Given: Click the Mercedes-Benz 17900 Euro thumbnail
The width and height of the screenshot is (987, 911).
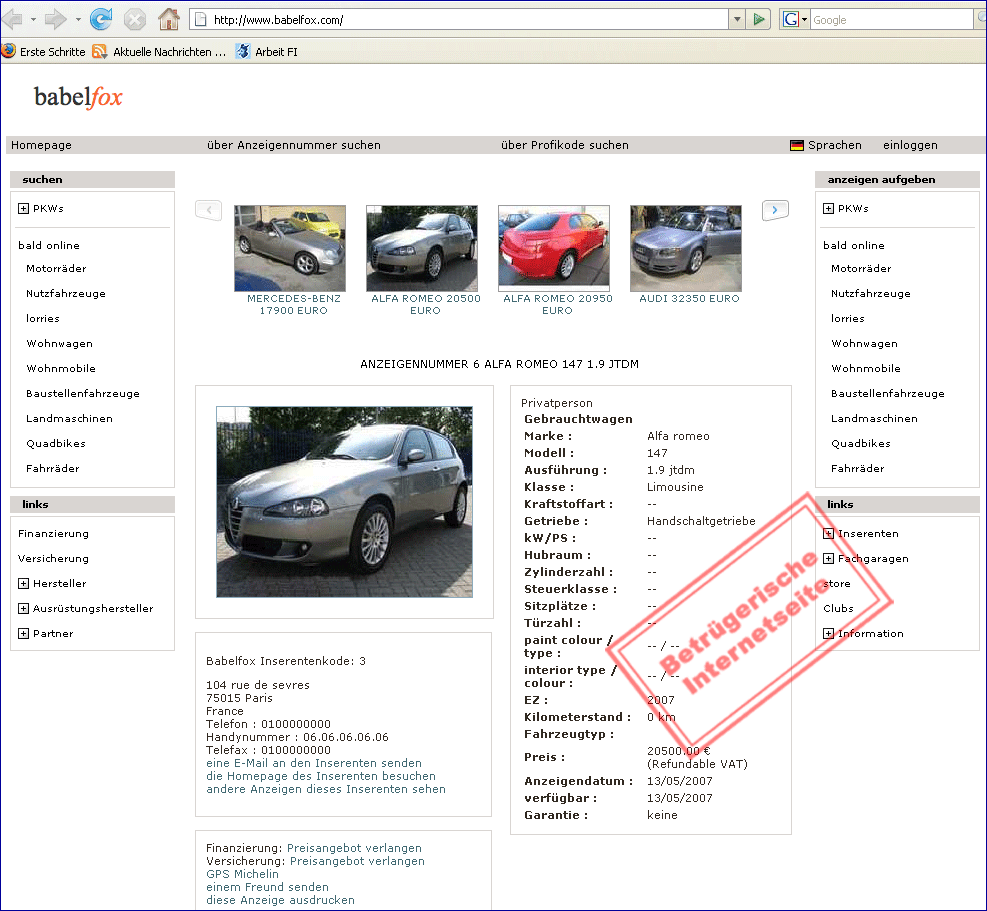Looking at the screenshot, I should (290, 248).
